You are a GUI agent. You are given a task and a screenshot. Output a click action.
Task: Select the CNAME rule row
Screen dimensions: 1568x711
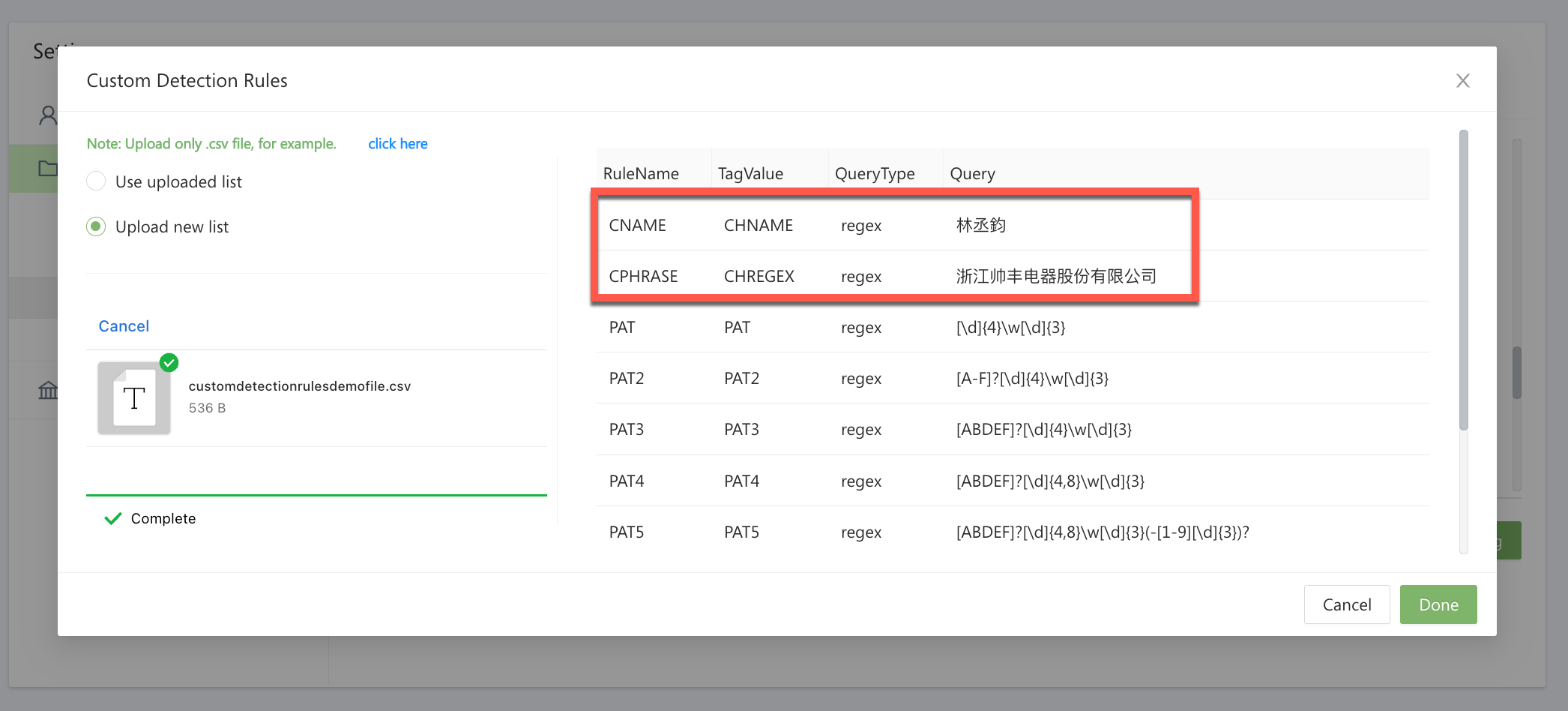tap(892, 225)
